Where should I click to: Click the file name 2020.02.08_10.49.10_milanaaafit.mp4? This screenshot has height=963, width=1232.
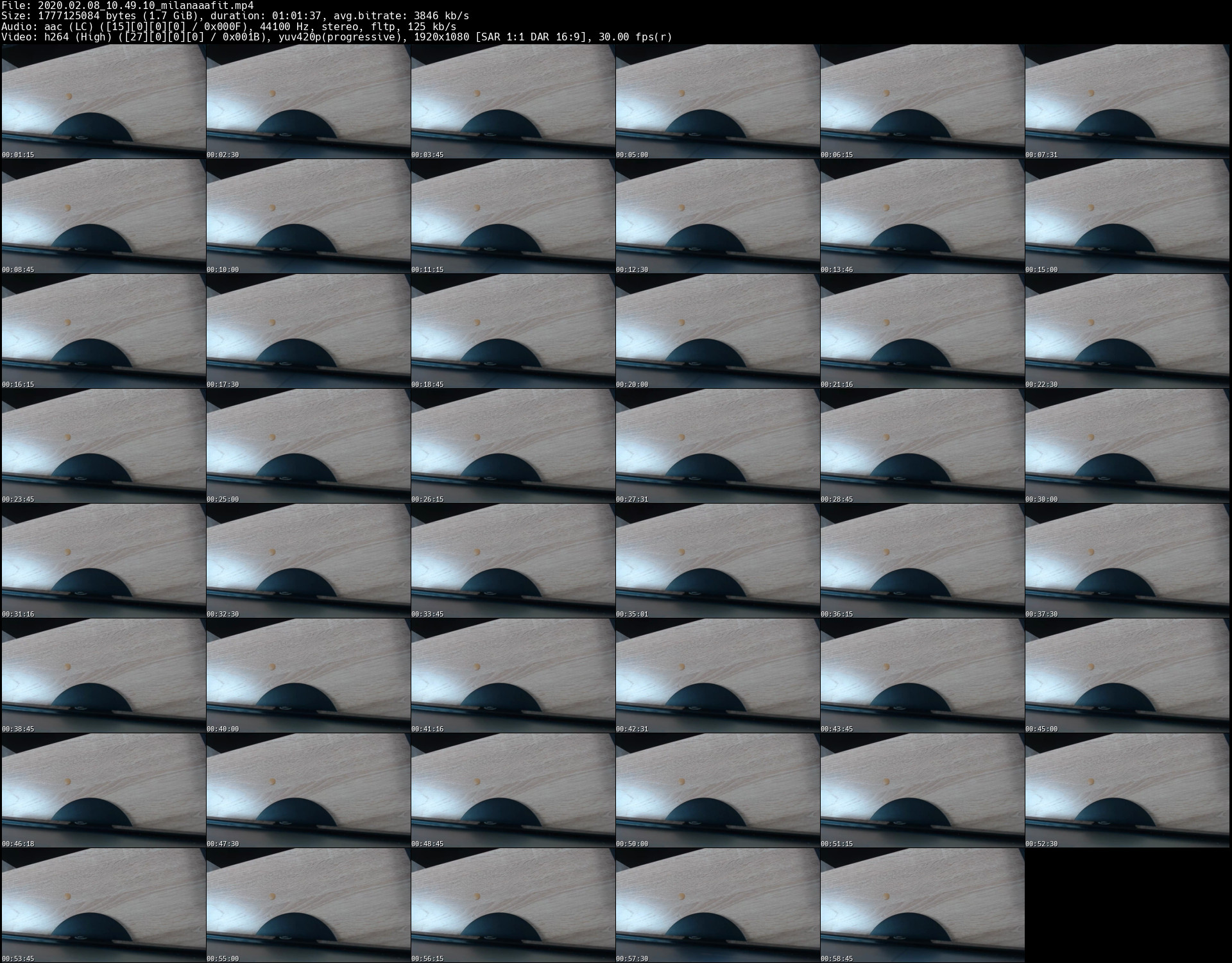[146, 6]
